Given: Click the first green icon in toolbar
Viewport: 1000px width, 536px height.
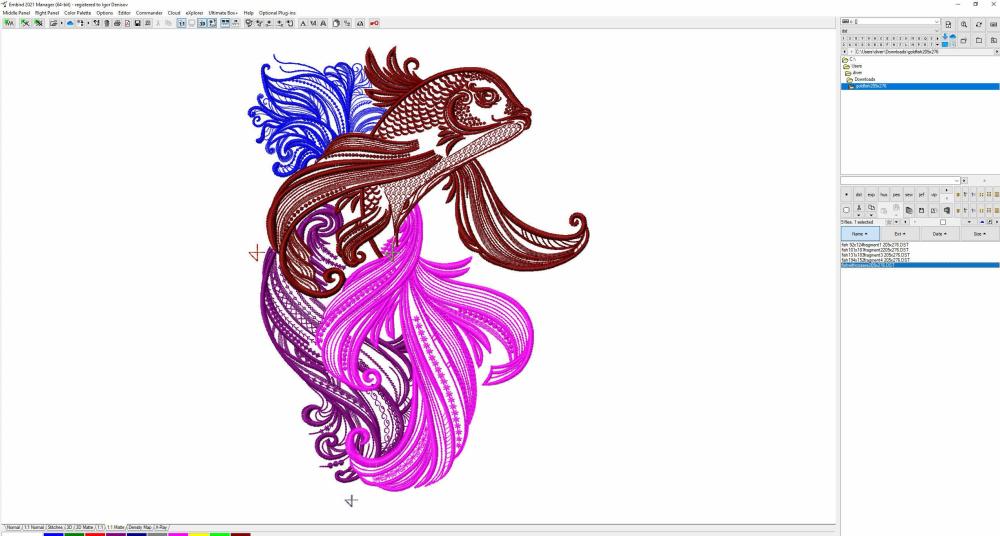Looking at the screenshot, I should pos(9,23).
